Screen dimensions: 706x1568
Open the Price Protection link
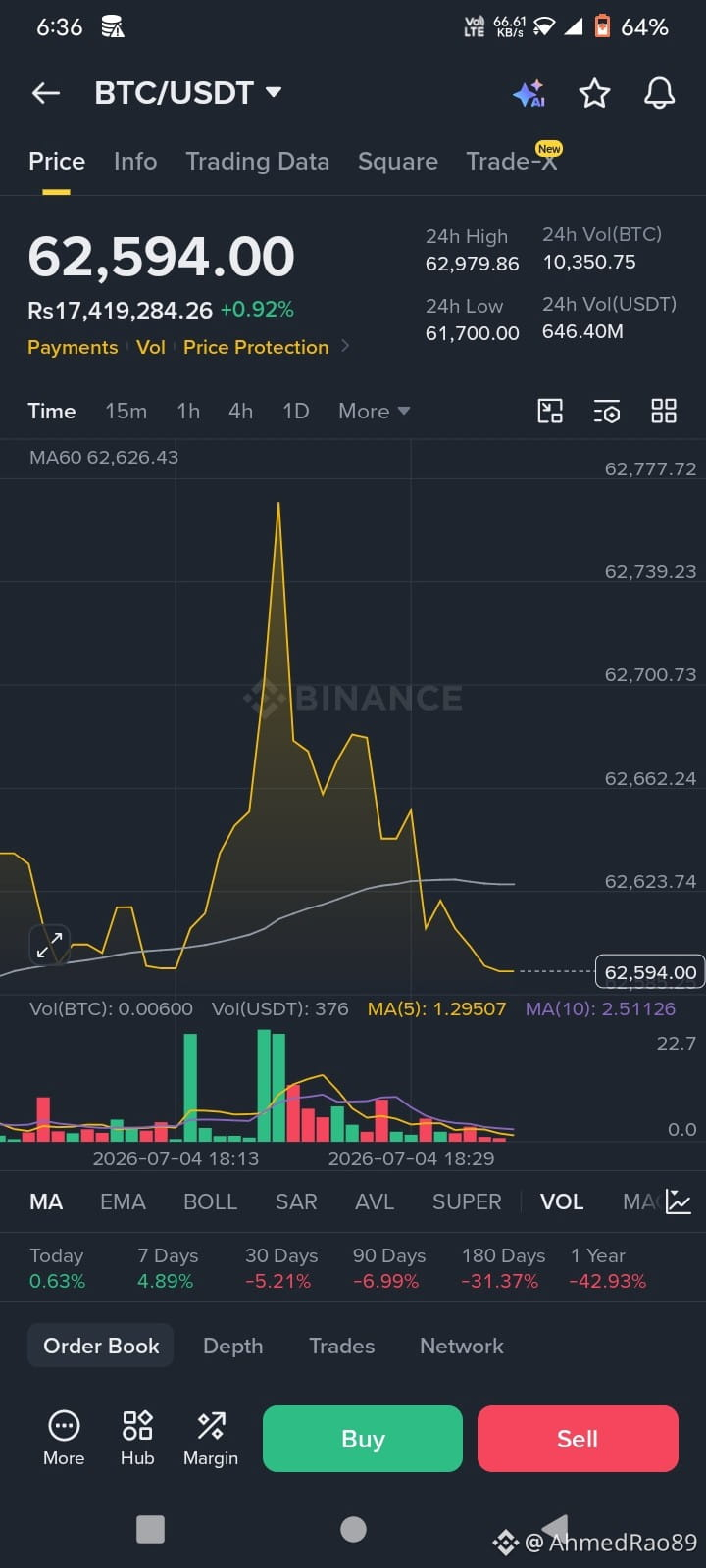point(256,347)
